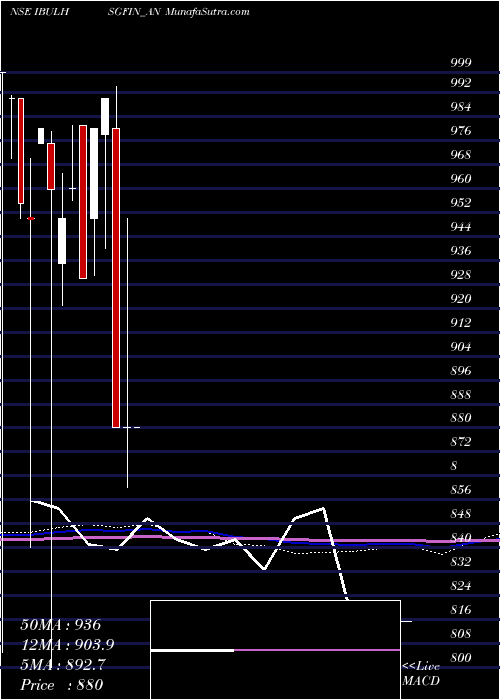Click the 872 price axis label
Viewport: 500px width, 700px height.
(x=460, y=442)
